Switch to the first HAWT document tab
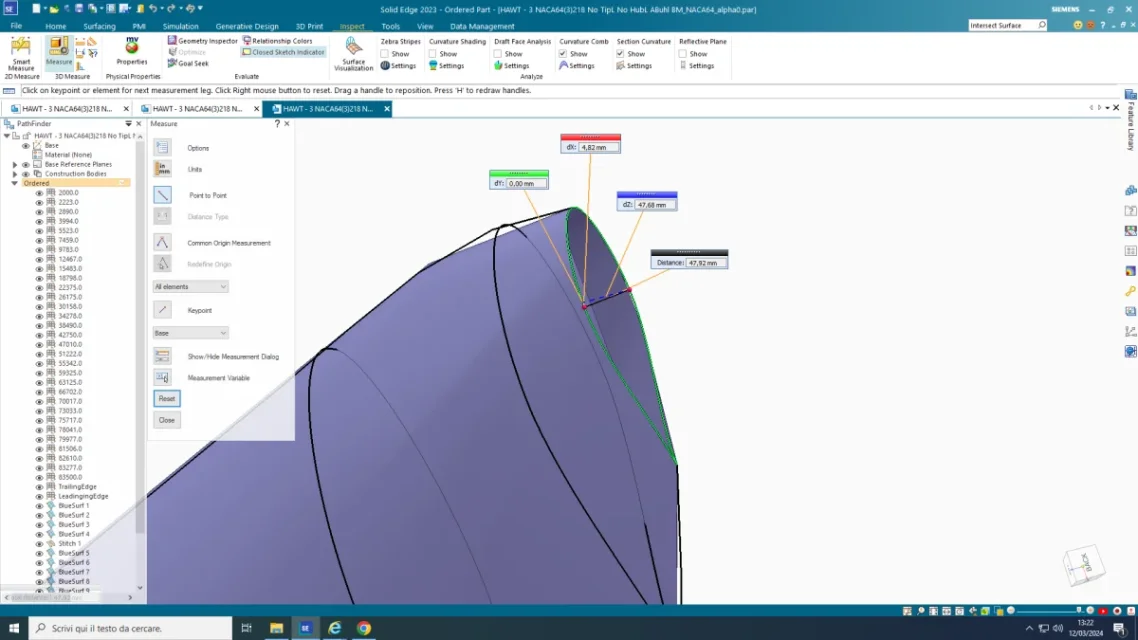Image resolution: width=1138 pixels, height=640 pixels. (65, 109)
